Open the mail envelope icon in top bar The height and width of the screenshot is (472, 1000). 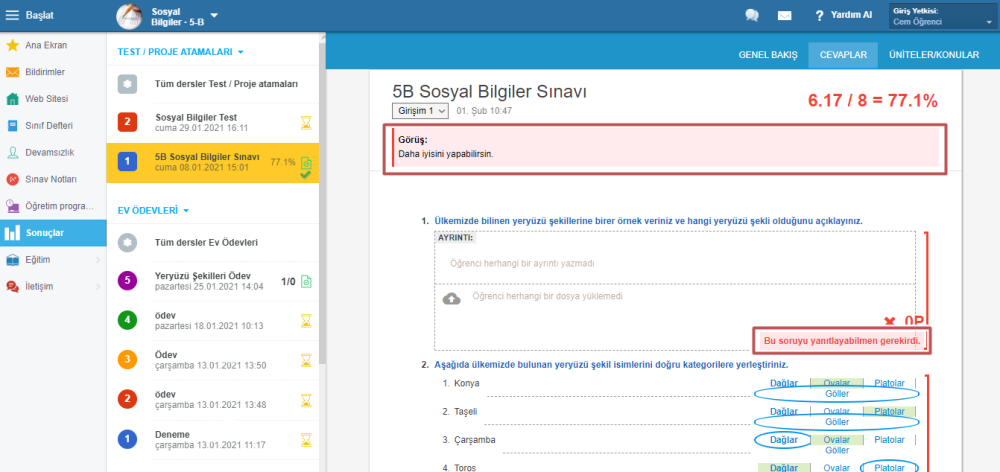click(x=784, y=15)
